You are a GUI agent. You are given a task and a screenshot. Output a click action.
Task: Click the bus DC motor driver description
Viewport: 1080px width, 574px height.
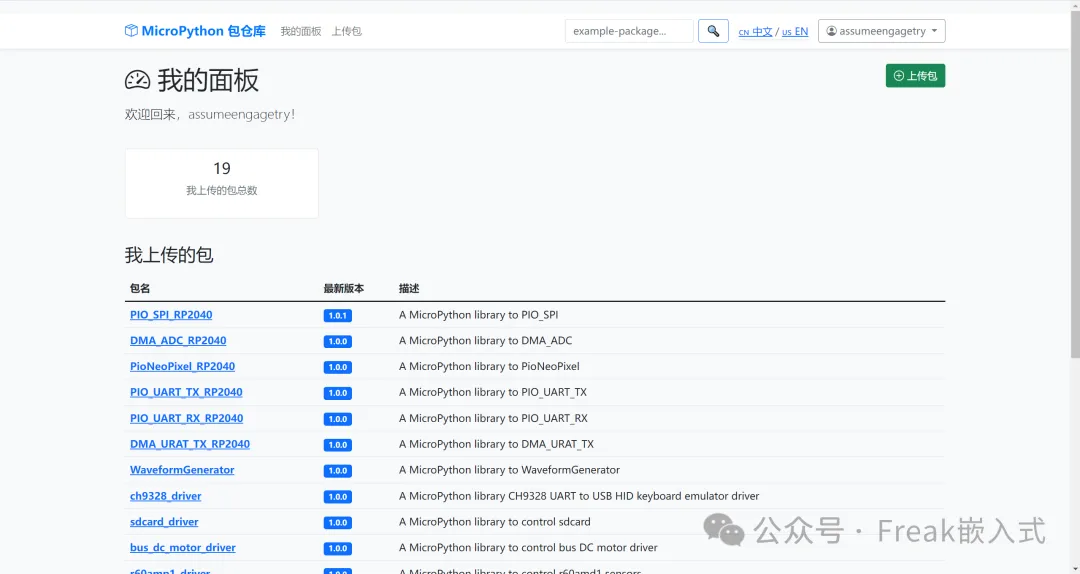coord(528,548)
